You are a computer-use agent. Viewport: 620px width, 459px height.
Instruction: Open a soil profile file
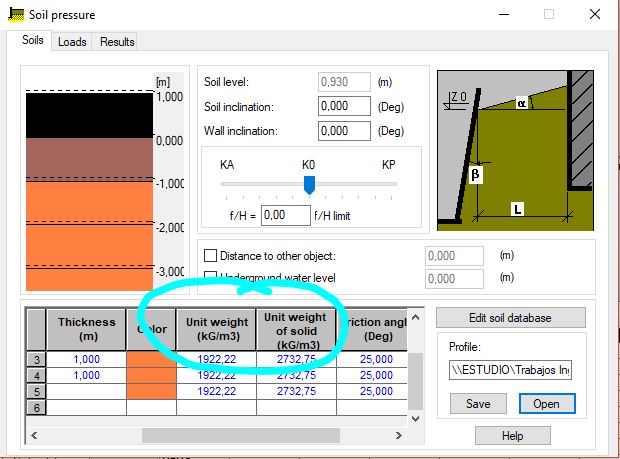point(547,404)
